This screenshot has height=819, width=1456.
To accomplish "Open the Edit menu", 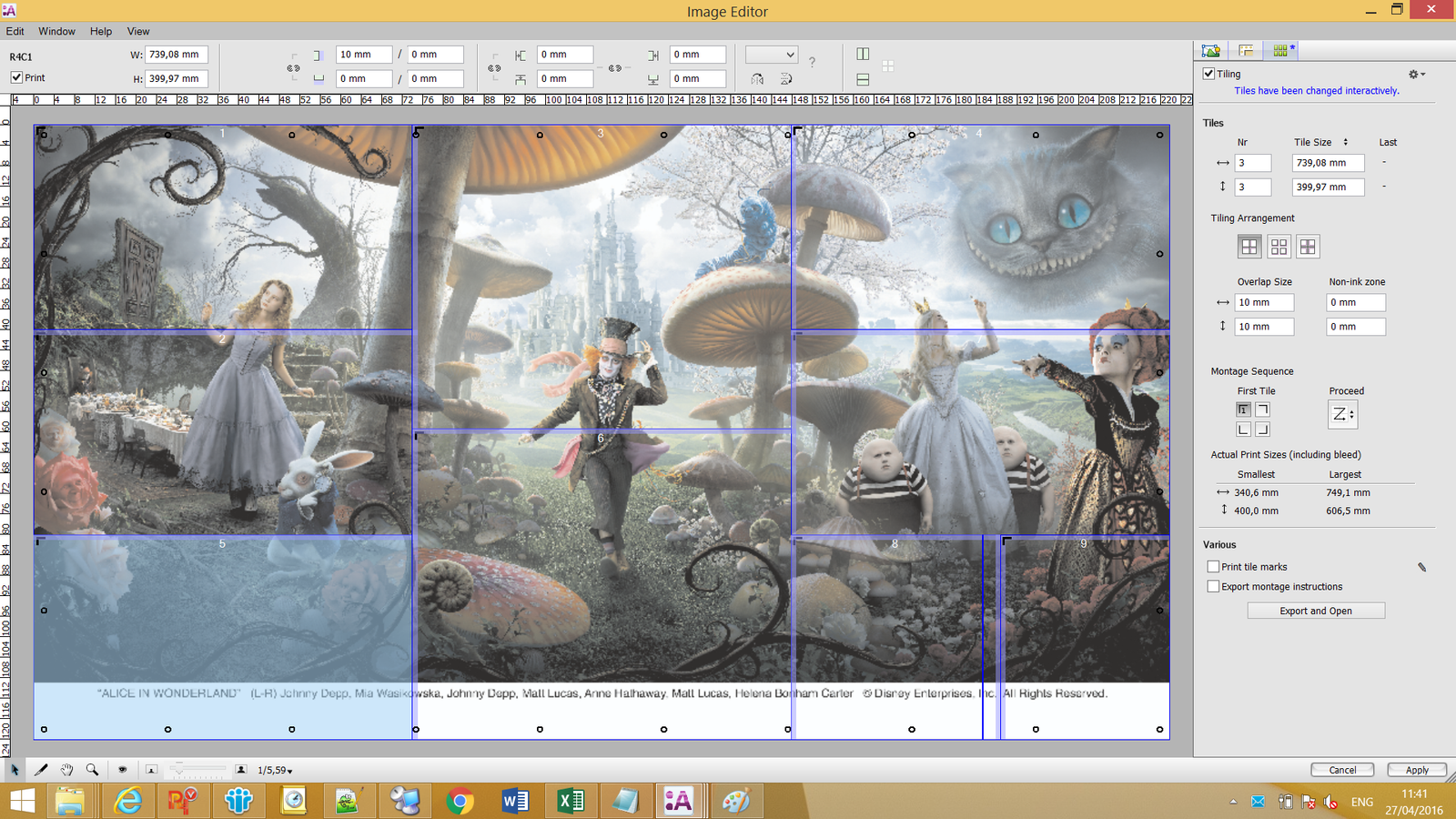I will click(15, 31).
